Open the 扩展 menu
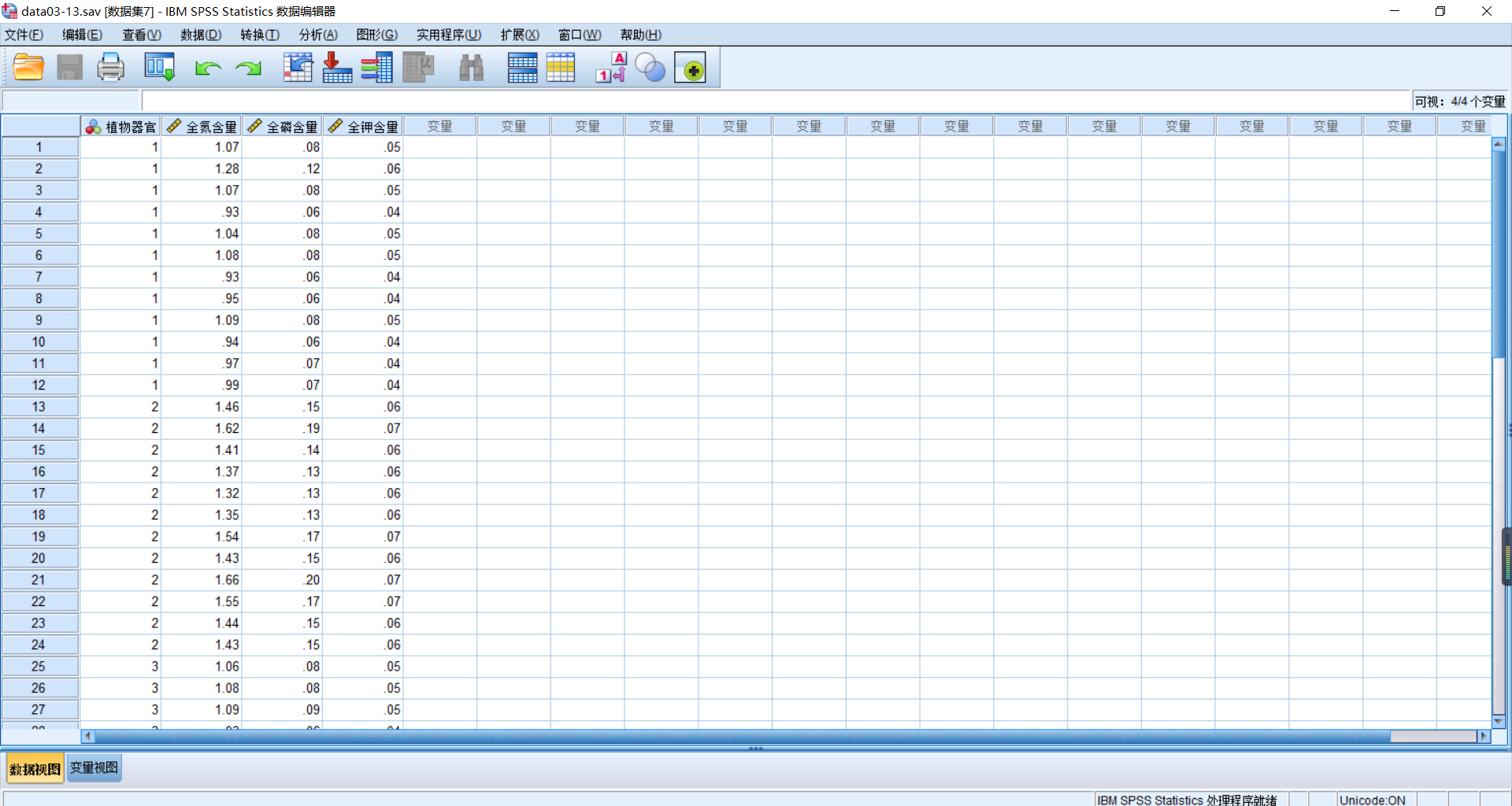 tap(520, 35)
